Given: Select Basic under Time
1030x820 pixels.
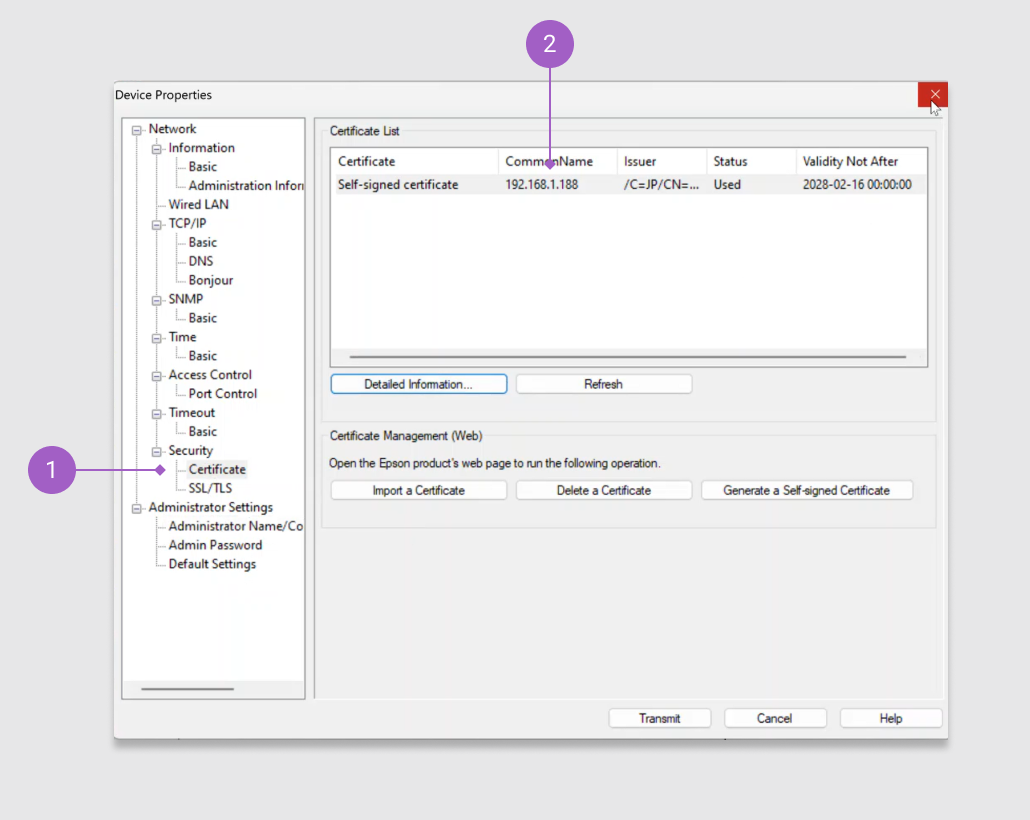Looking at the screenshot, I should click(x=202, y=356).
